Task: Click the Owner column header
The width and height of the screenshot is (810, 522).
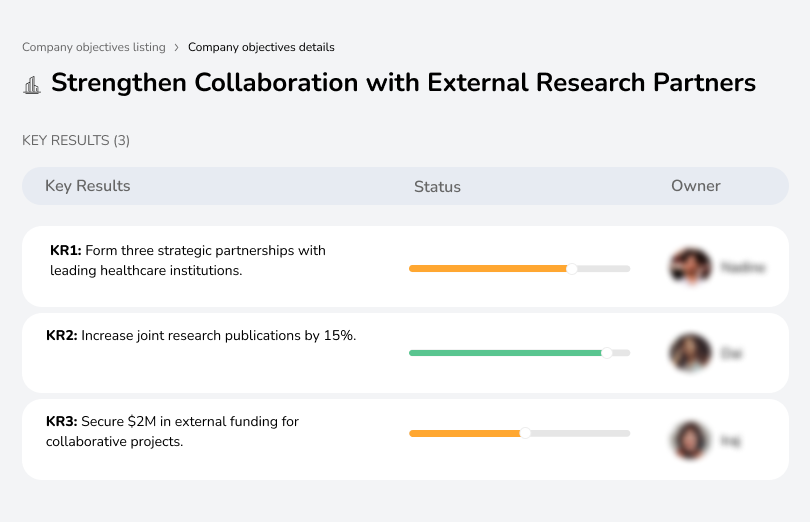Action: (695, 186)
